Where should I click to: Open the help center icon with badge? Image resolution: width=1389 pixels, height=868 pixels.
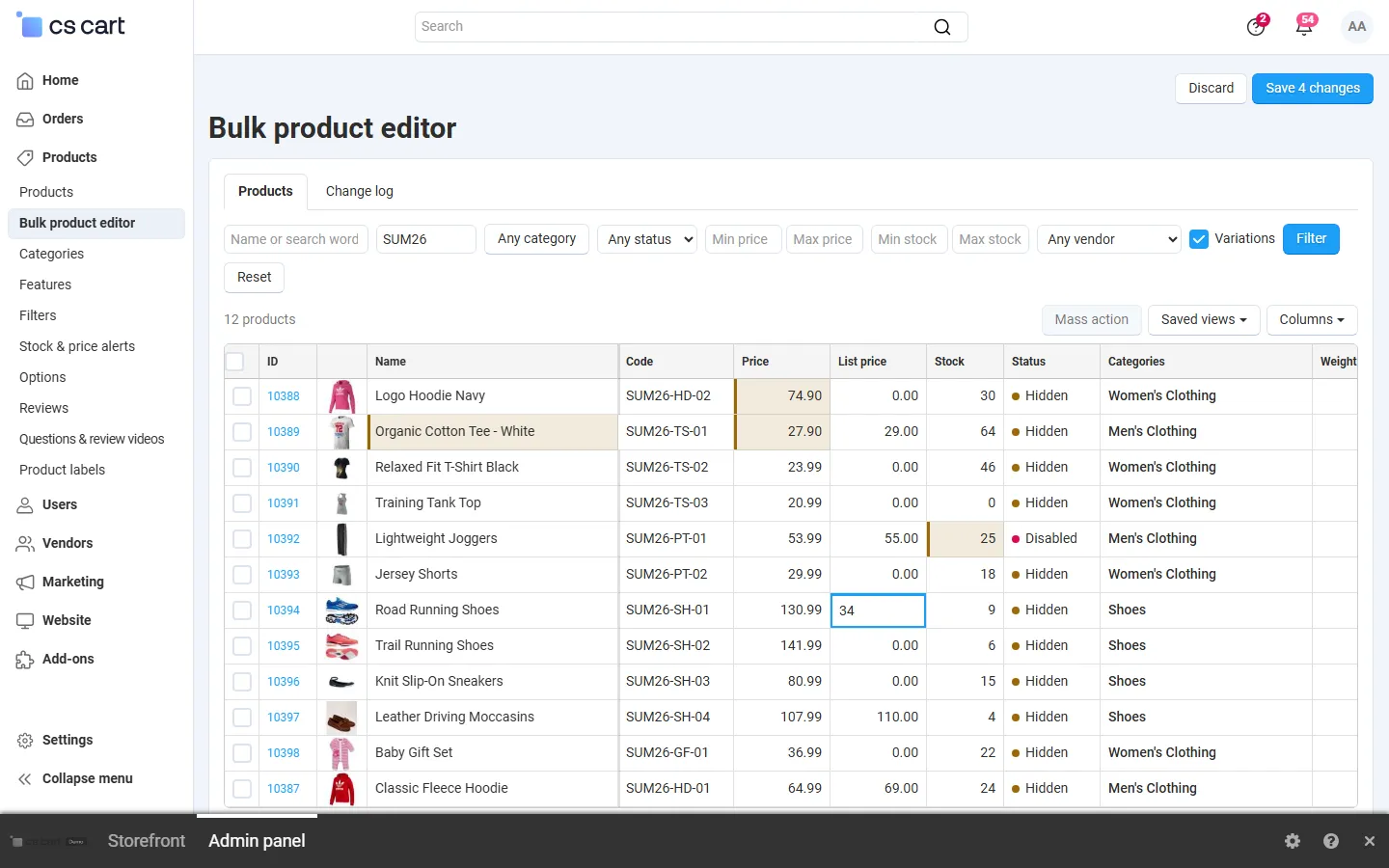[x=1256, y=26]
